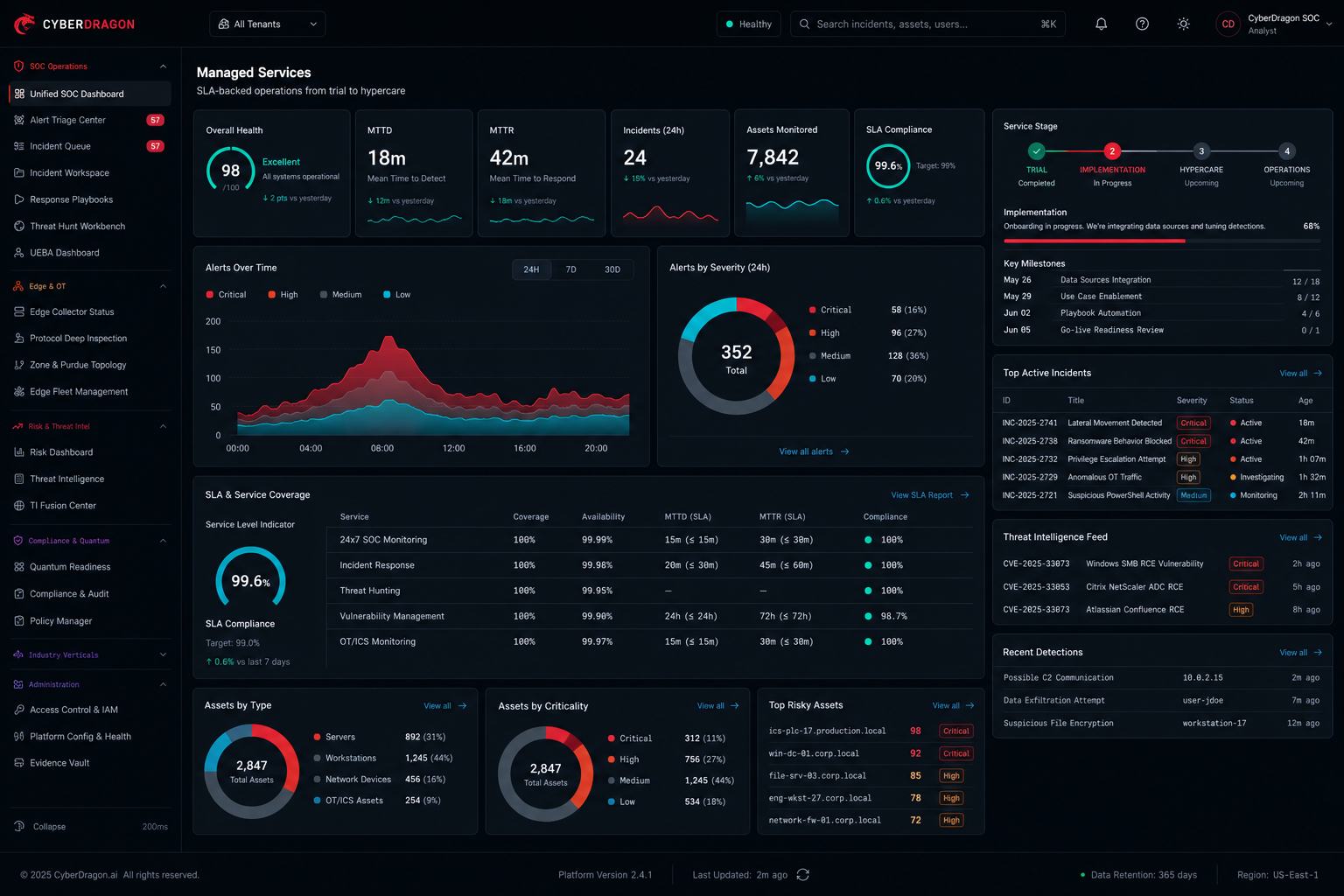Click CVE-2025-33053 Citrix NetScaler entry
Viewport: 1344px width, 896px height.
(1161, 587)
